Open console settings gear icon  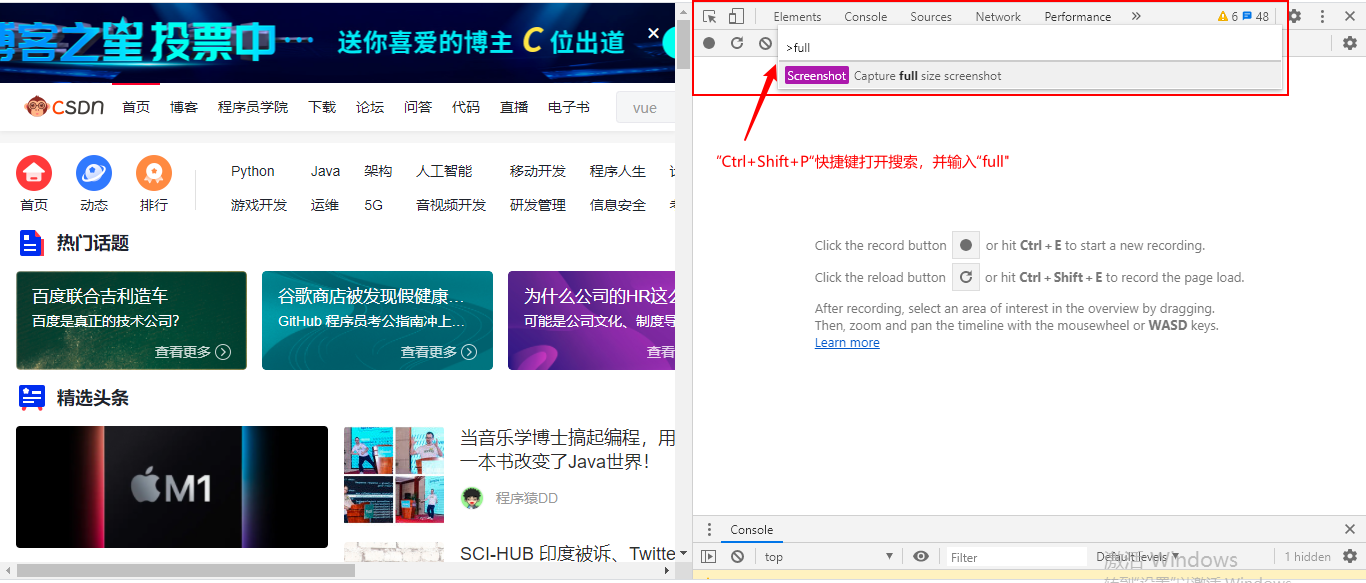coord(1350,556)
